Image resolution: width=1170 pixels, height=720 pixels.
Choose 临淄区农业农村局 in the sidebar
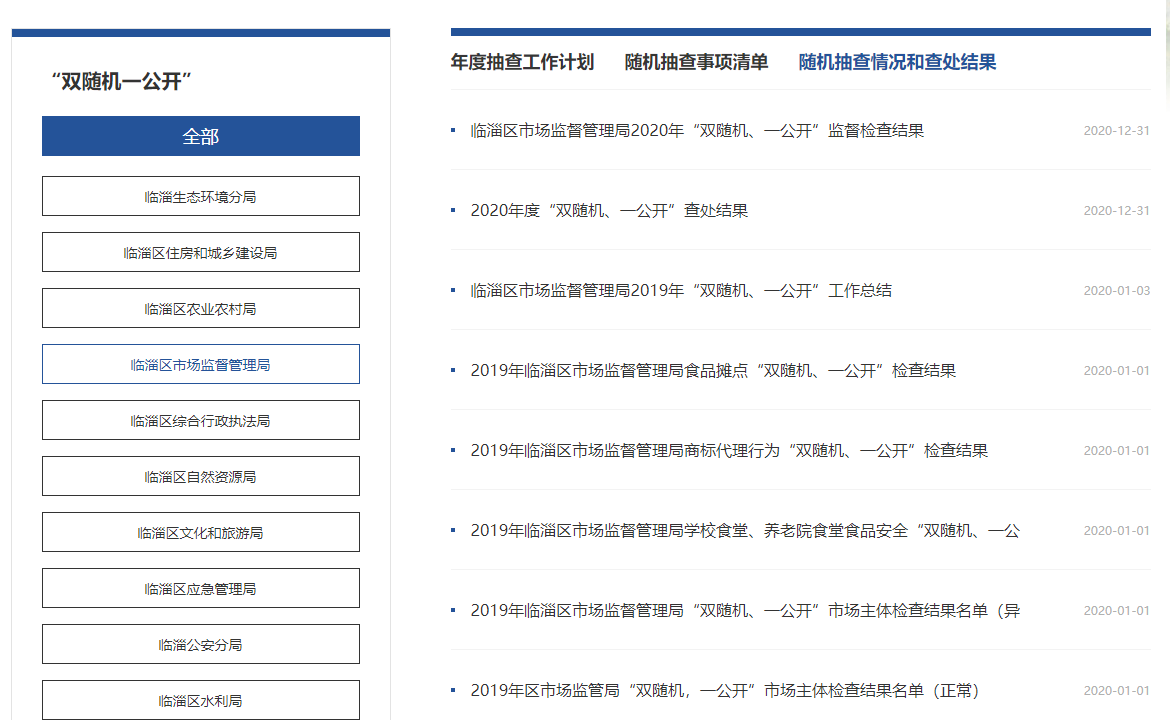[x=200, y=309]
